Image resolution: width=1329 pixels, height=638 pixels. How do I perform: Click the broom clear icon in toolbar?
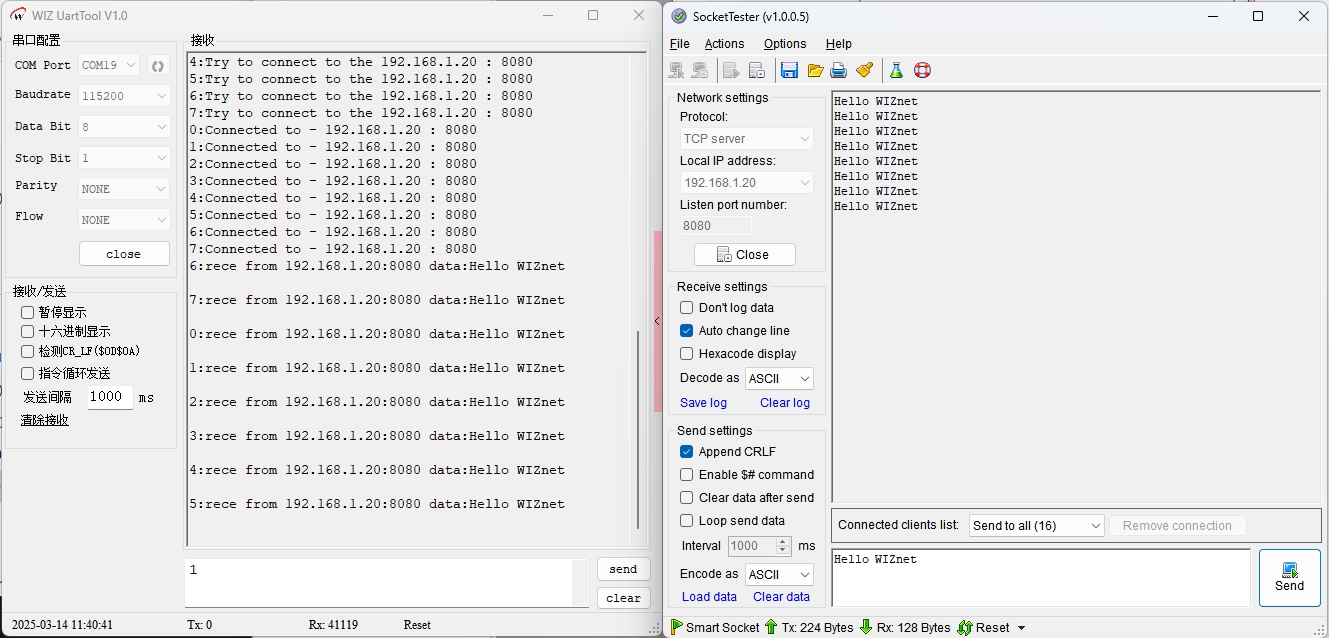click(865, 70)
